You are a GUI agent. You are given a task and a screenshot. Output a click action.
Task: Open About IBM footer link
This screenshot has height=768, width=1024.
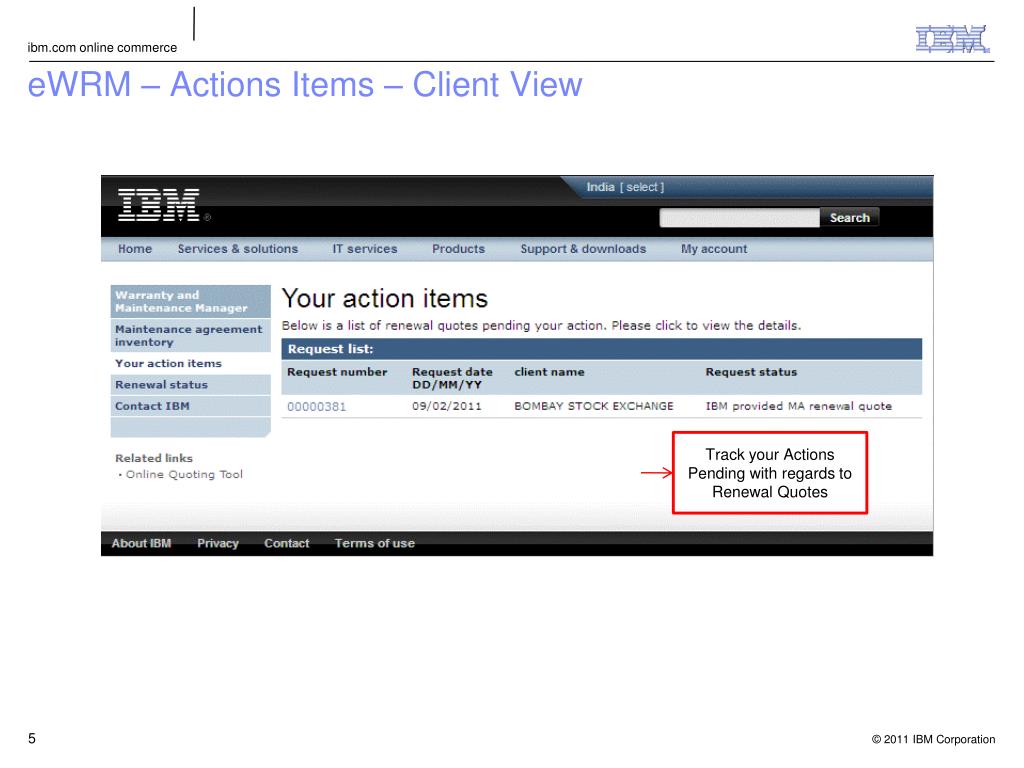pyautogui.click(x=141, y=543)
